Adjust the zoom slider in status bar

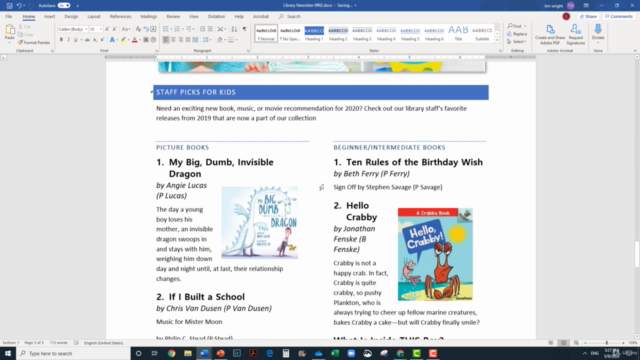click(607, 343)
